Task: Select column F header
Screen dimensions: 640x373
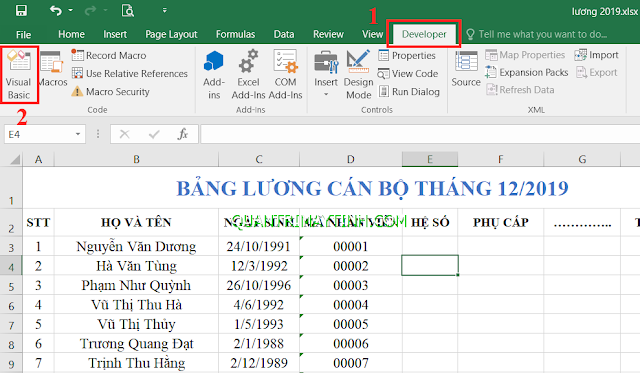Action: 500,159
